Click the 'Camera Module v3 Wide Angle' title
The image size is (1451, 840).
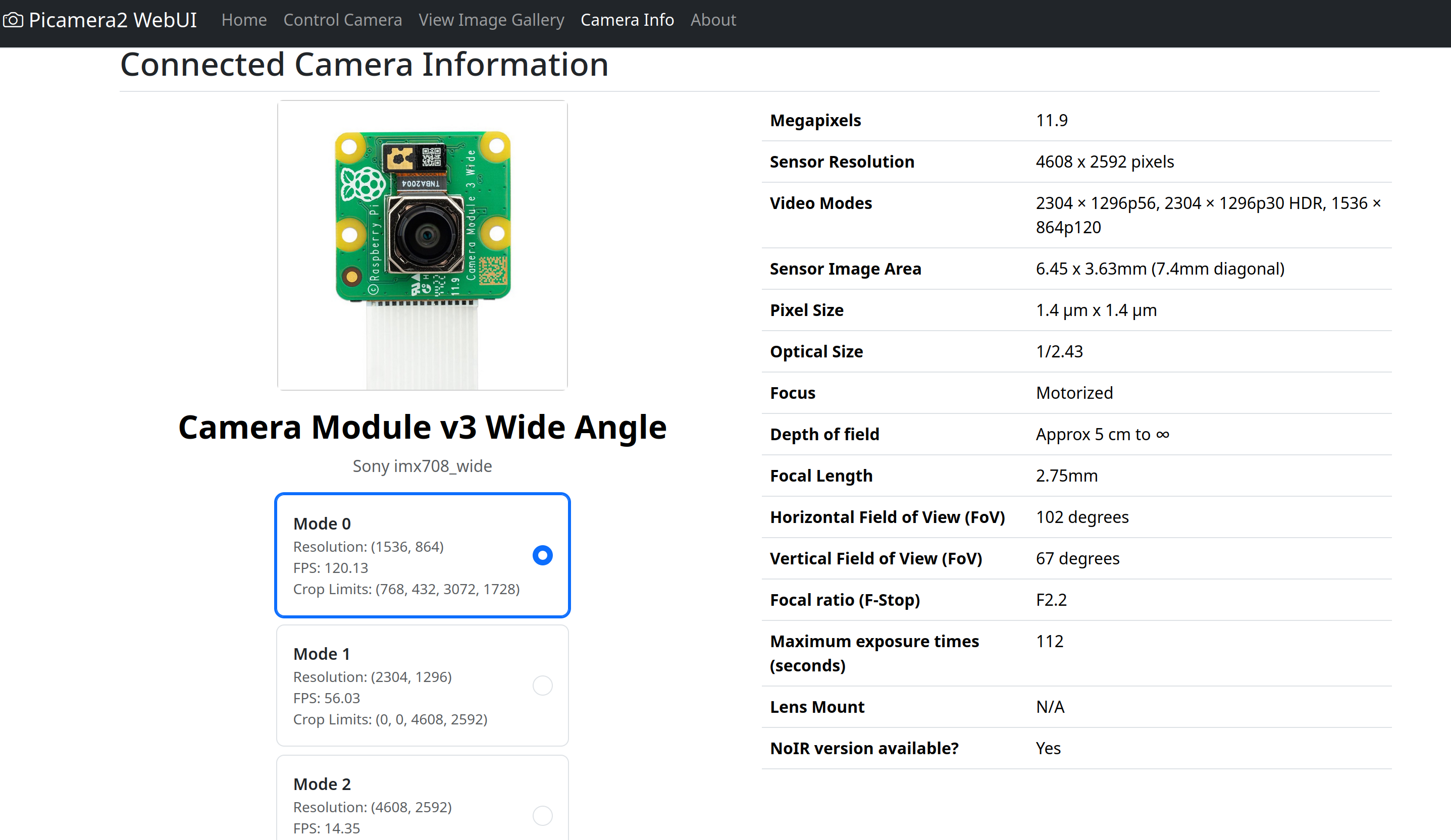tap(423, 427)
